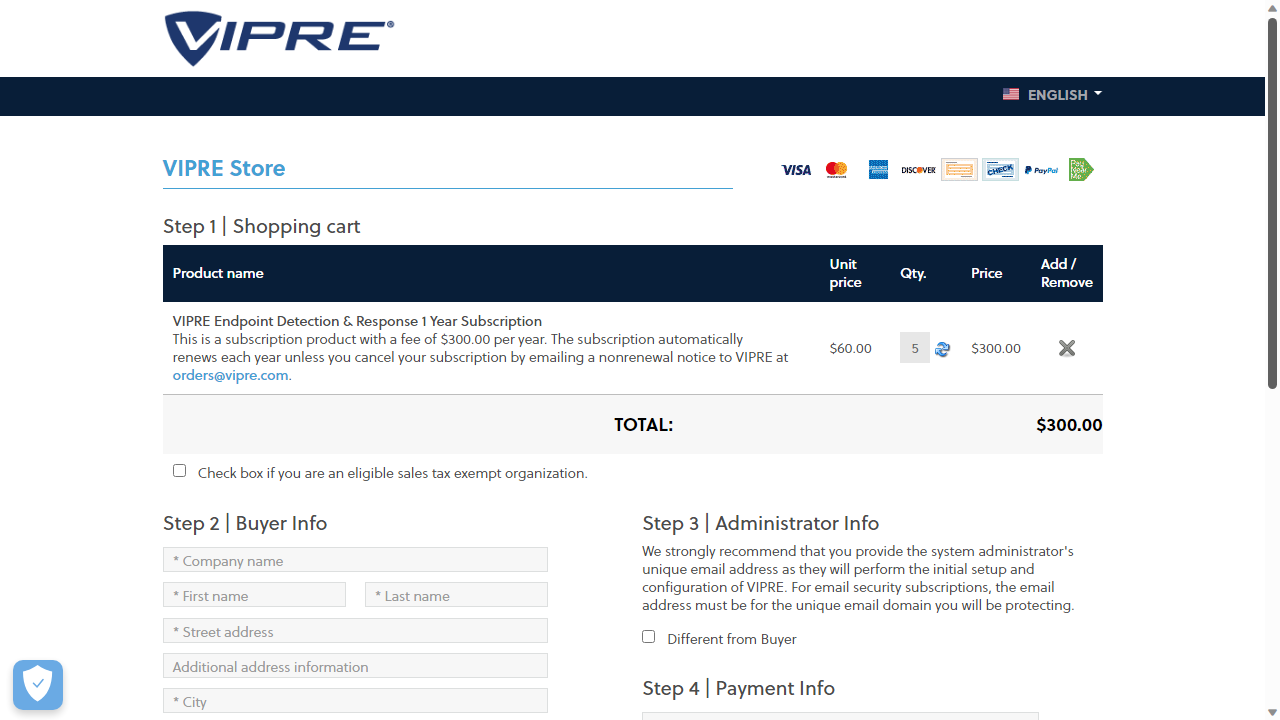Click the Step 3 | Administrator Info heading
The width and height of the screenshot is (1280, 720).
pos(761,524)
